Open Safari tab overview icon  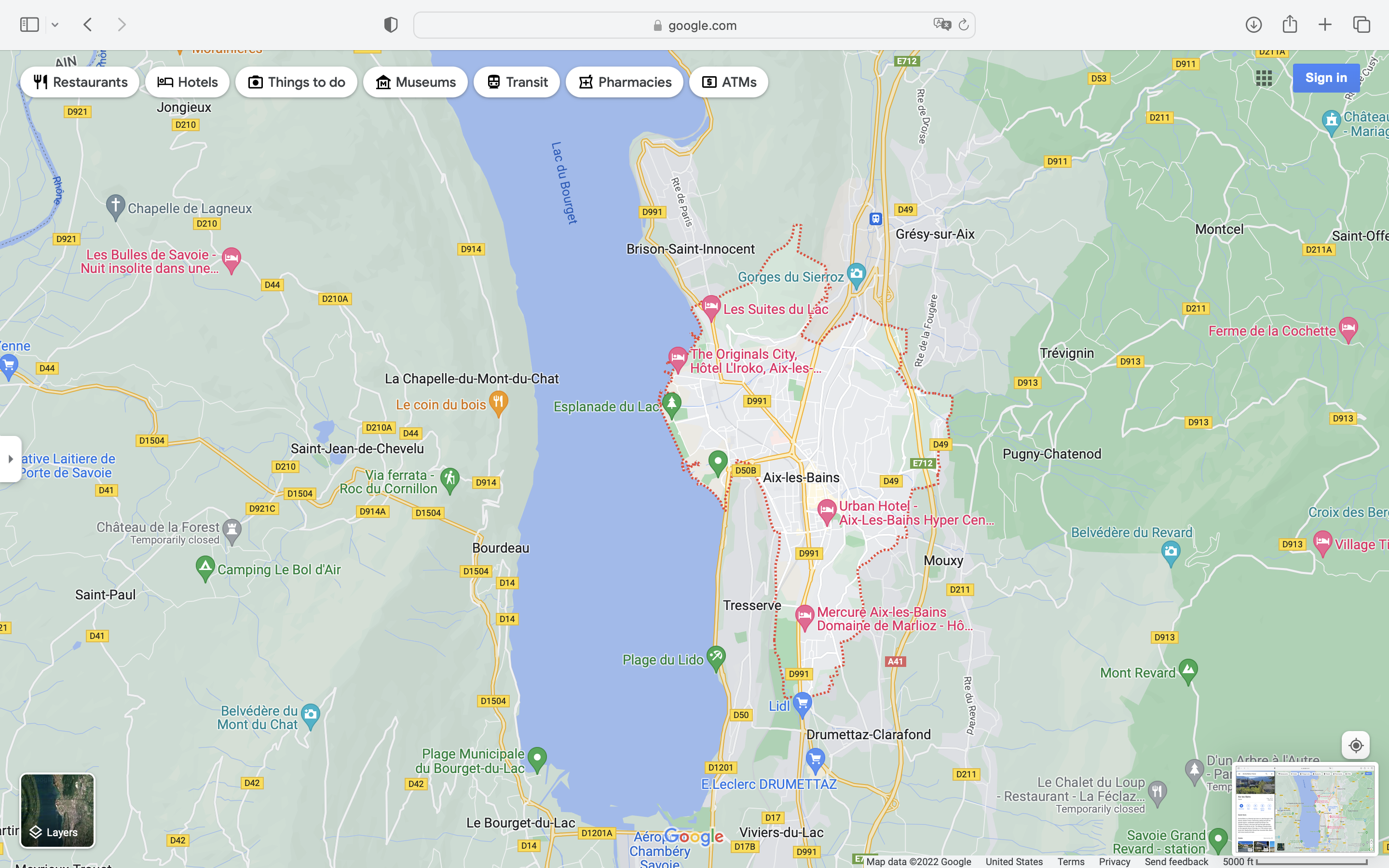tap(1362, 25)
